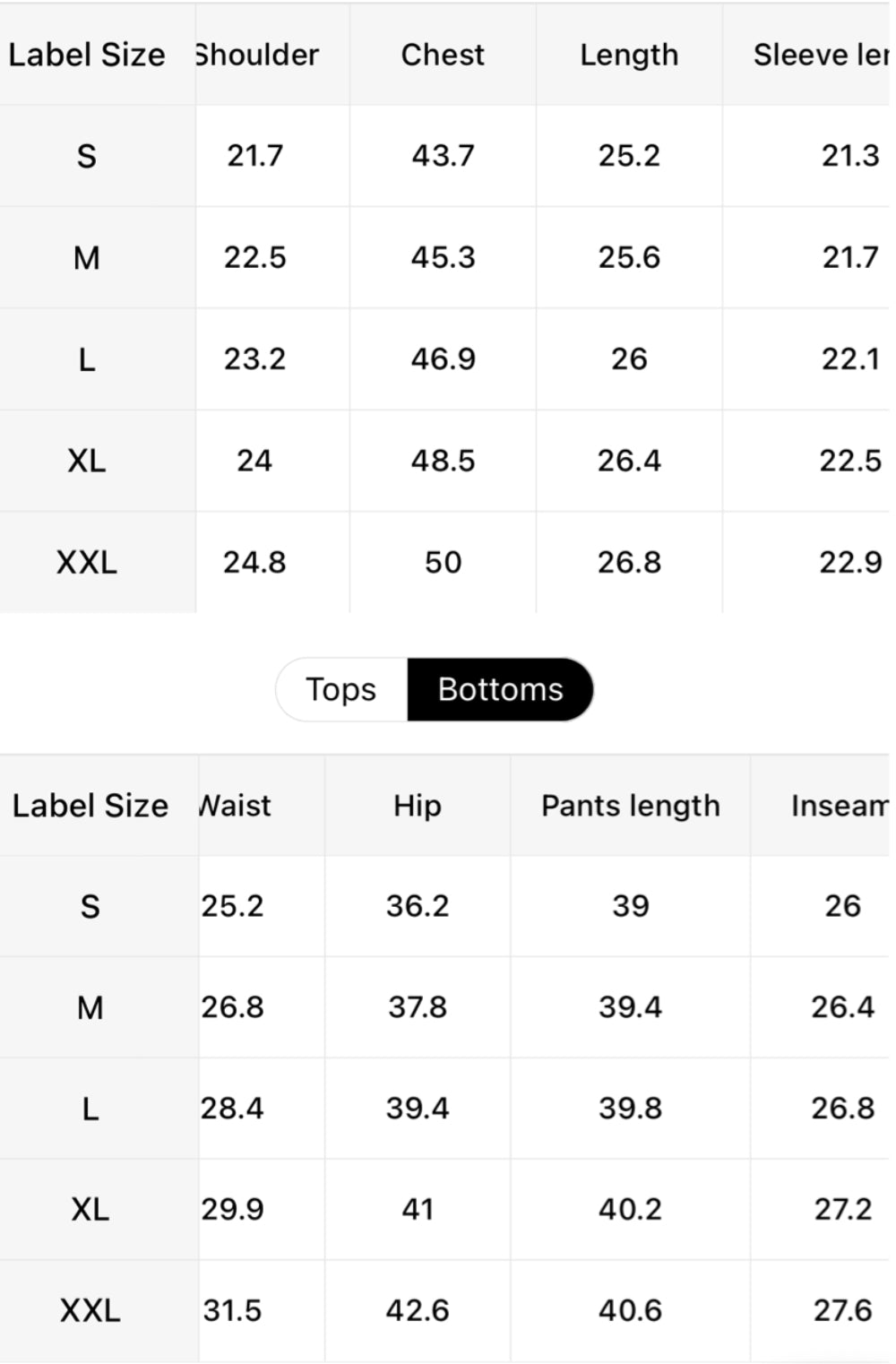
Task: Click chest value 45.3 for size M
Action: (443, 258)
